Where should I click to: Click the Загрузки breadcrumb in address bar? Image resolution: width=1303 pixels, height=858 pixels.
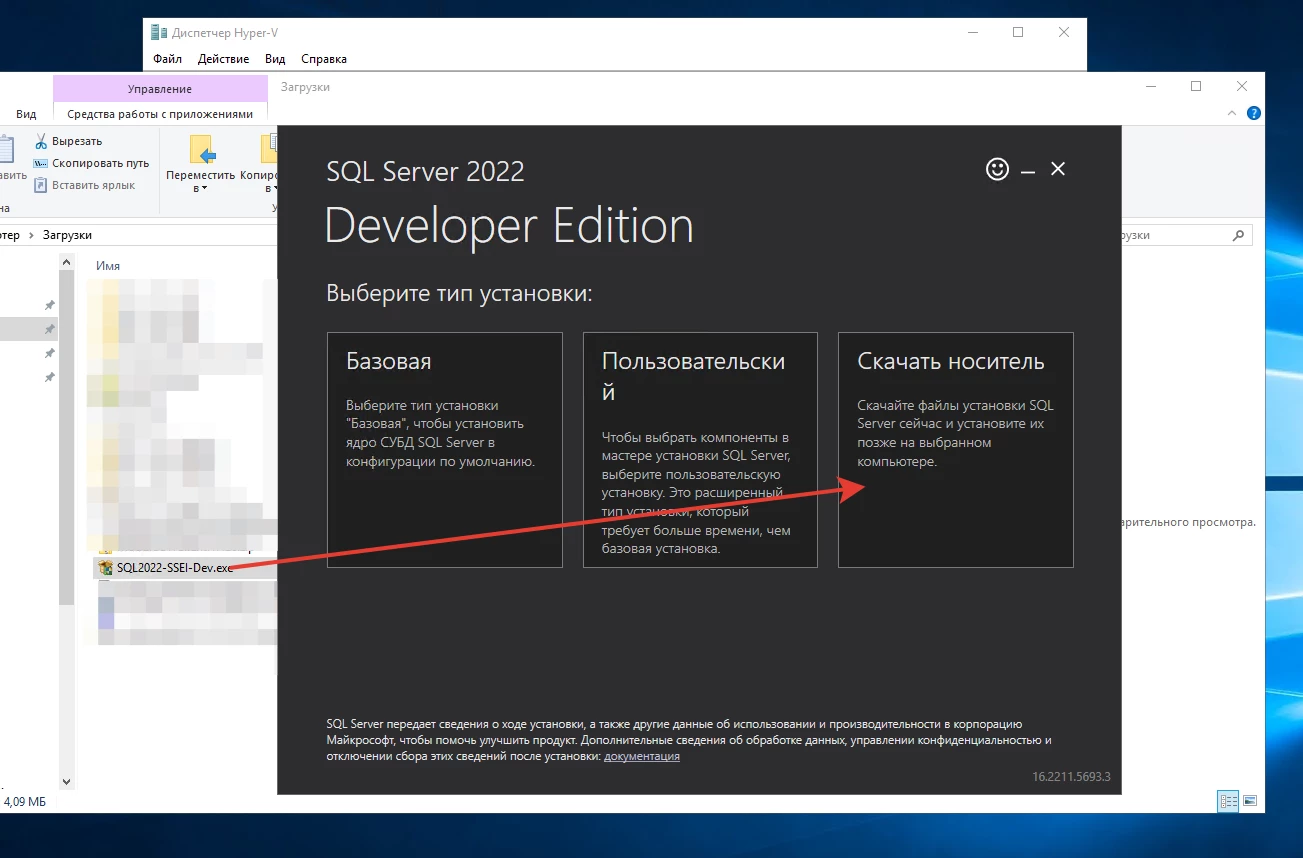[x=67, y=235]
